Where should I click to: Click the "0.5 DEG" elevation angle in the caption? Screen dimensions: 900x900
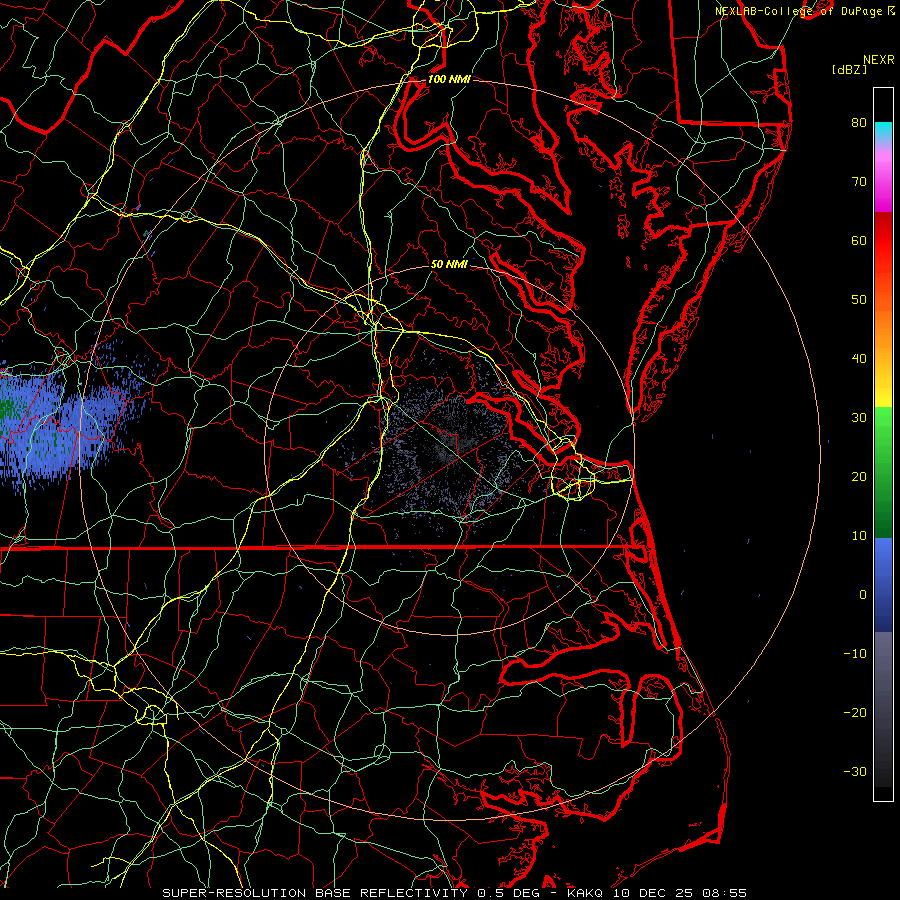click(509, 893)
